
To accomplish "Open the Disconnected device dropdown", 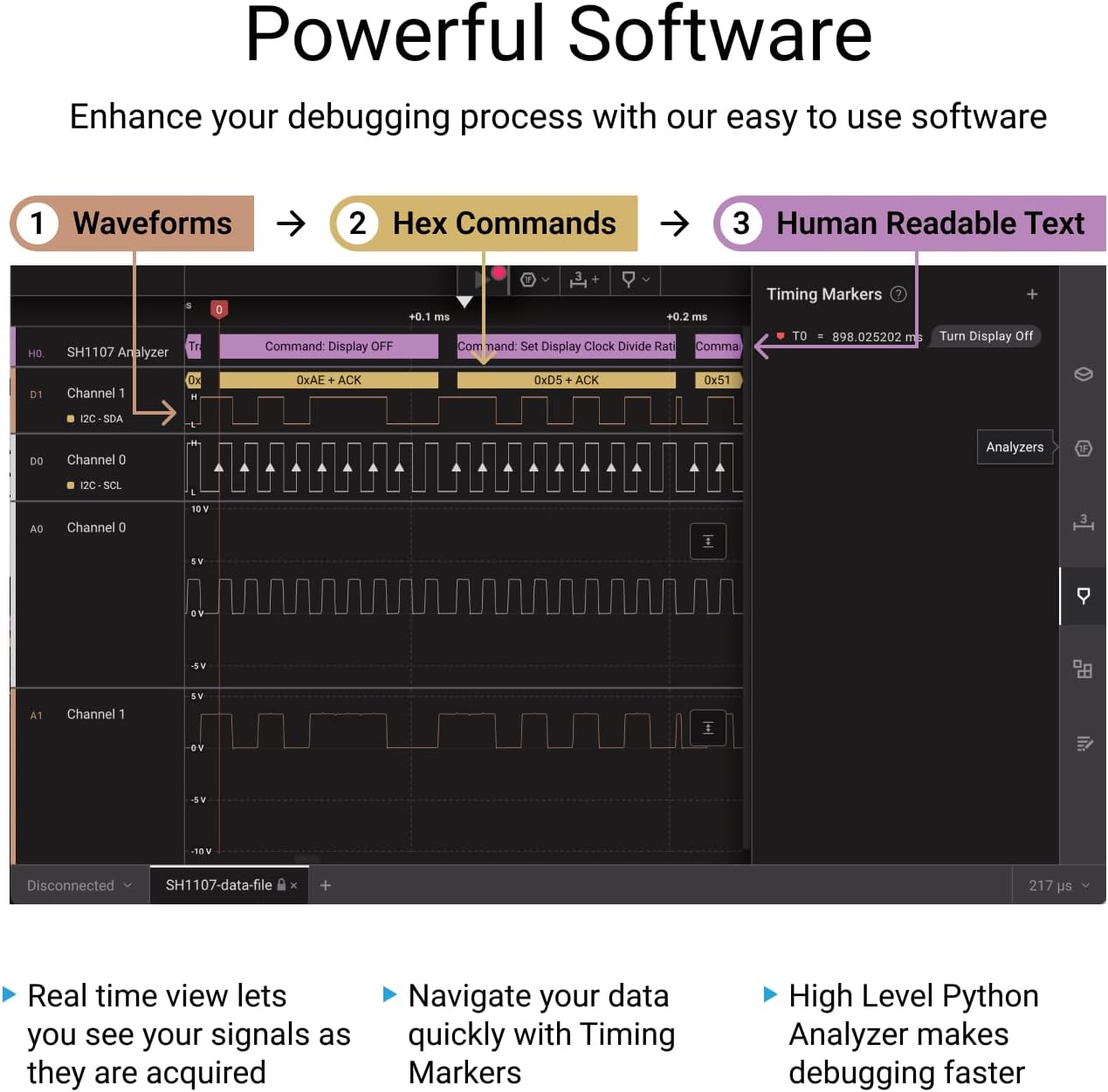I will [77, 885].
